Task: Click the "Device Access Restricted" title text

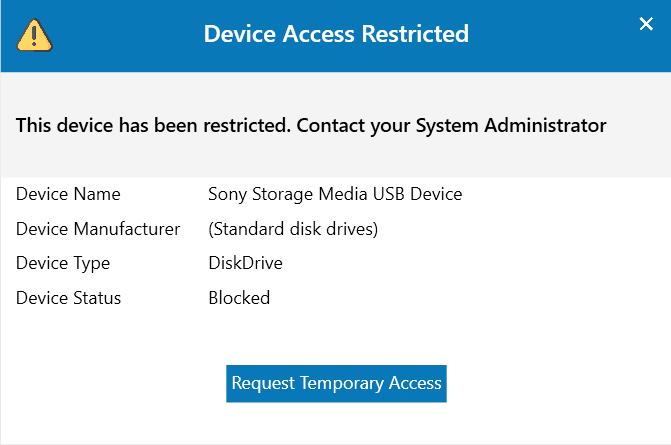Action: pyautogui.click(x=336, y=34)
